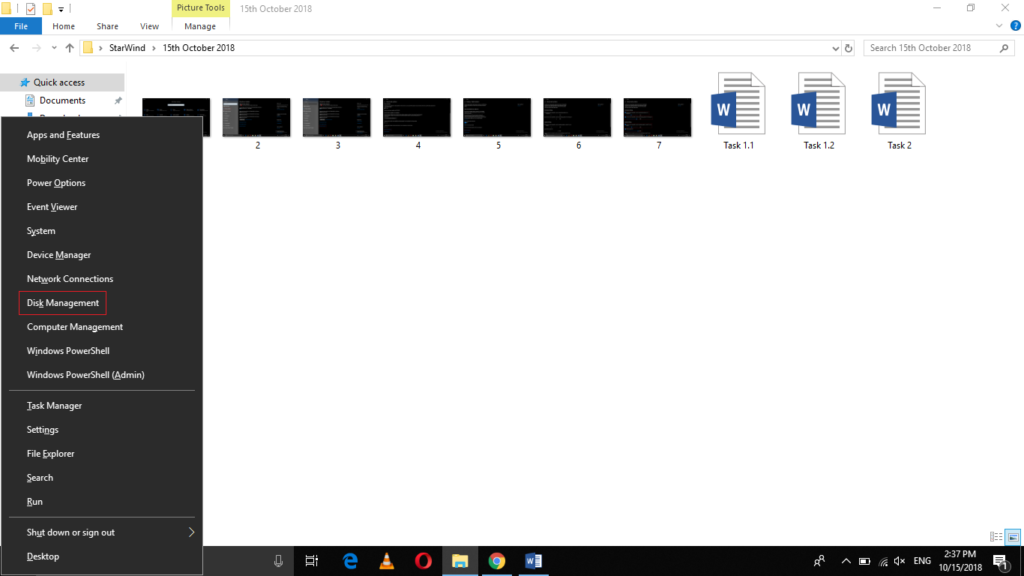Go up one folder level

click(69, 48)
